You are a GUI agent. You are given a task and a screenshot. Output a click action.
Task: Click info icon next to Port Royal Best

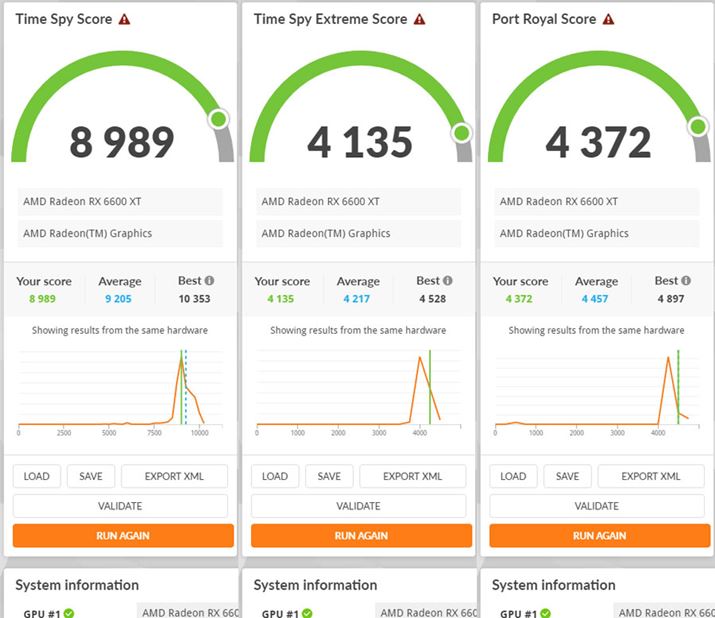(x=686, y=281)
